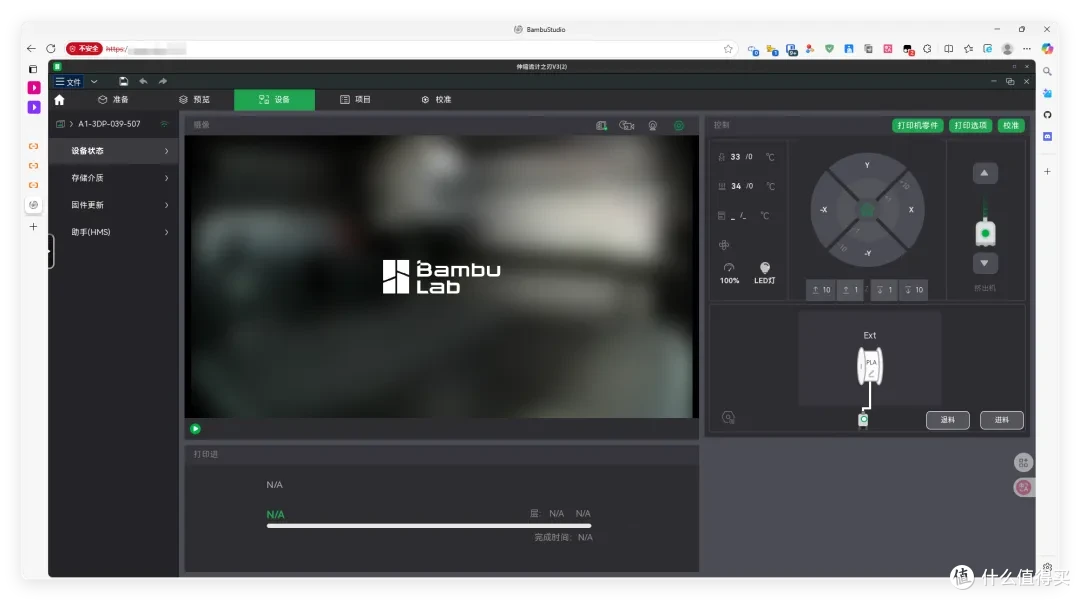Open the webcam settings icon above the video
Image resolution: width=1080 pixels, height=600 pixels.
click(x=652, y=125)
